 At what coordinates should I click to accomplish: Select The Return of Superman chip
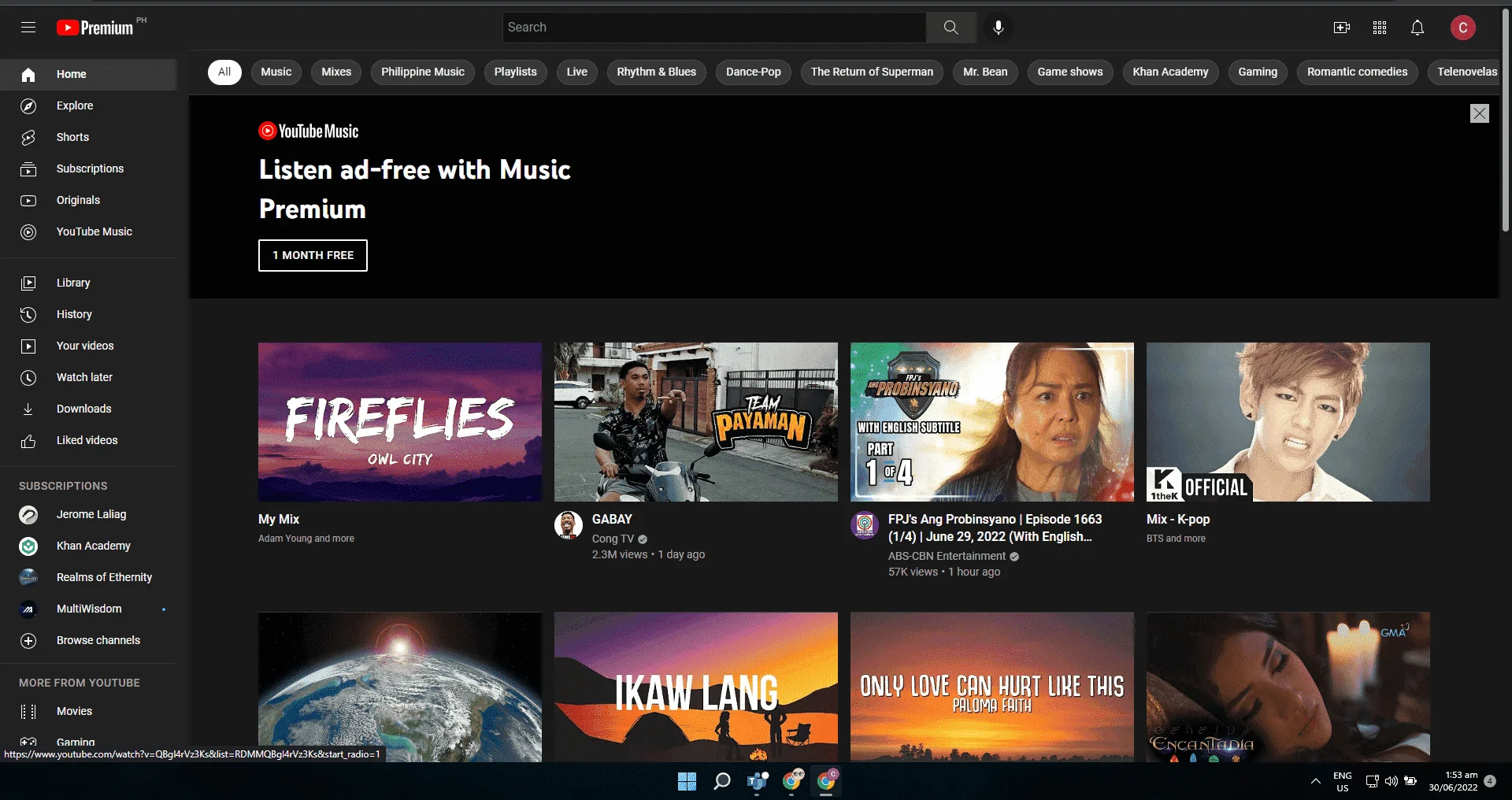[872, 72]
